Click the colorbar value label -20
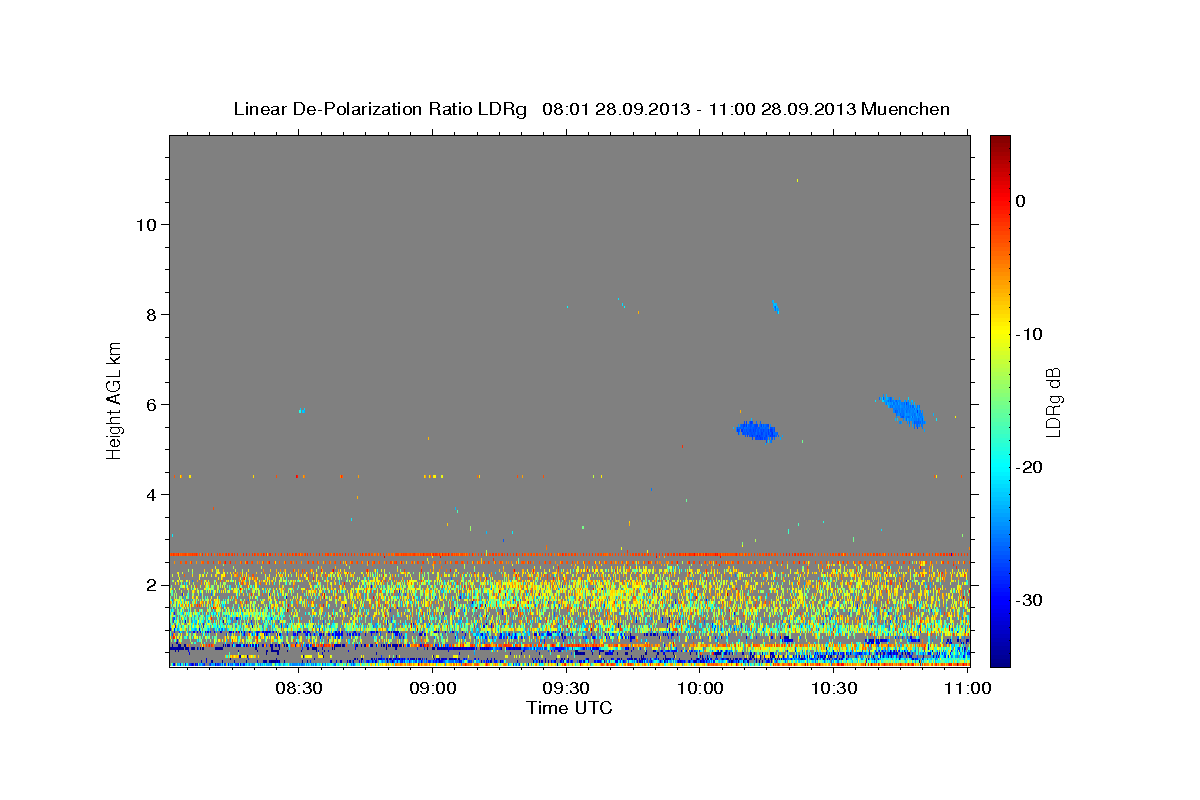Screen dimensions: 1200x800 coord(1030,467)
